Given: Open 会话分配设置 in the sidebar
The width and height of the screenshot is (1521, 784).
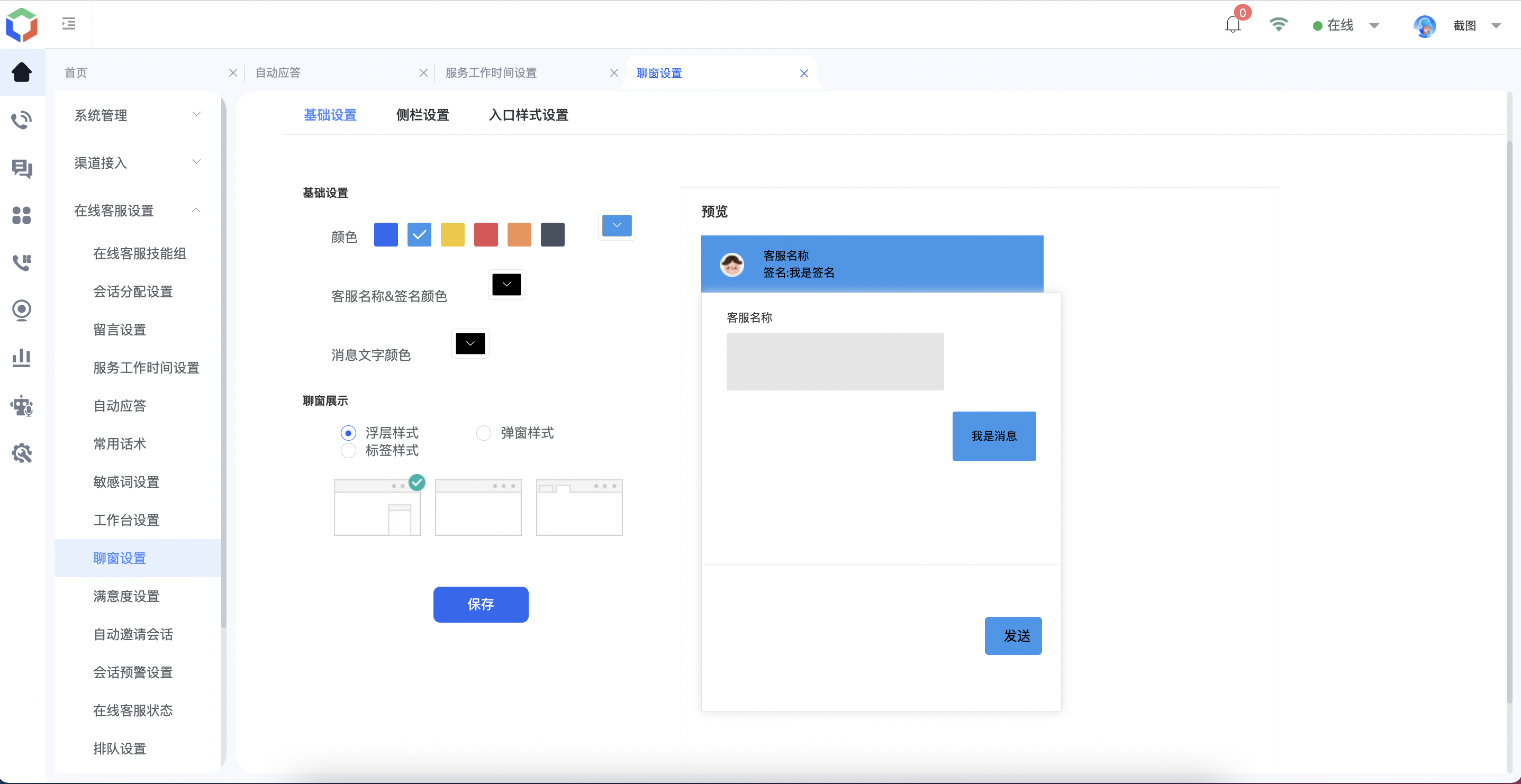Looking at the screenshot, I should pos(133,291).
